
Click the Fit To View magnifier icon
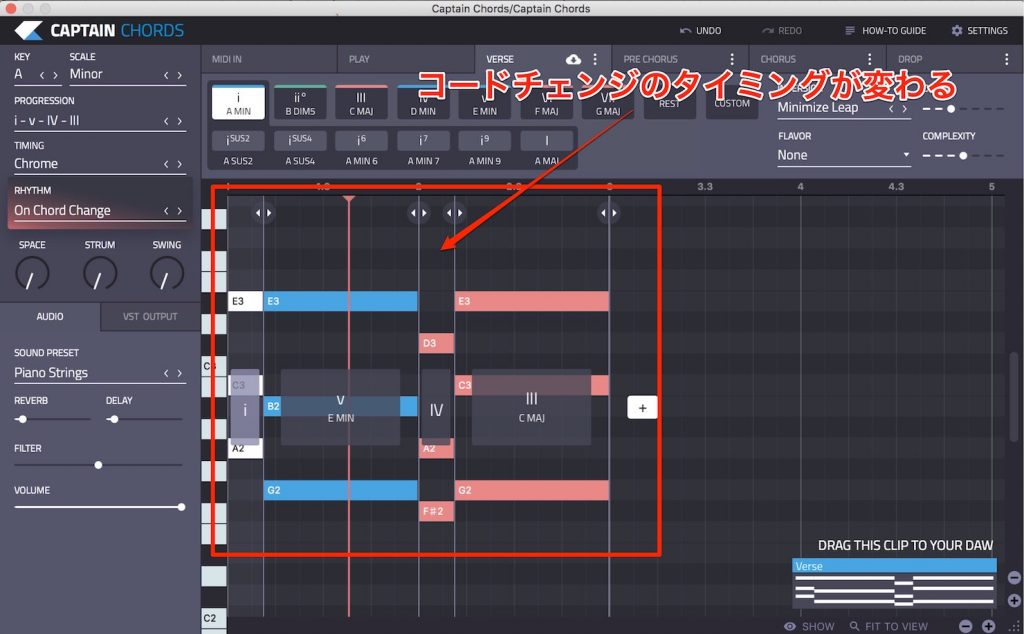click(855, 626)
